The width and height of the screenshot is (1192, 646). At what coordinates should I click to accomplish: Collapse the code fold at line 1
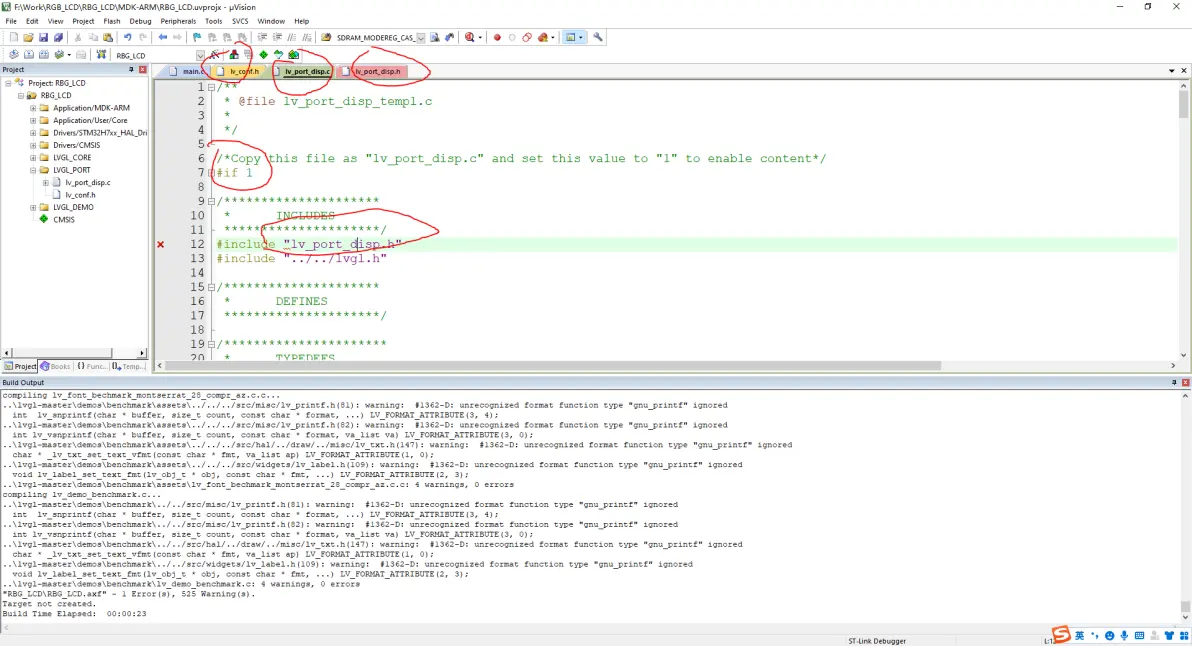(211, 87)
